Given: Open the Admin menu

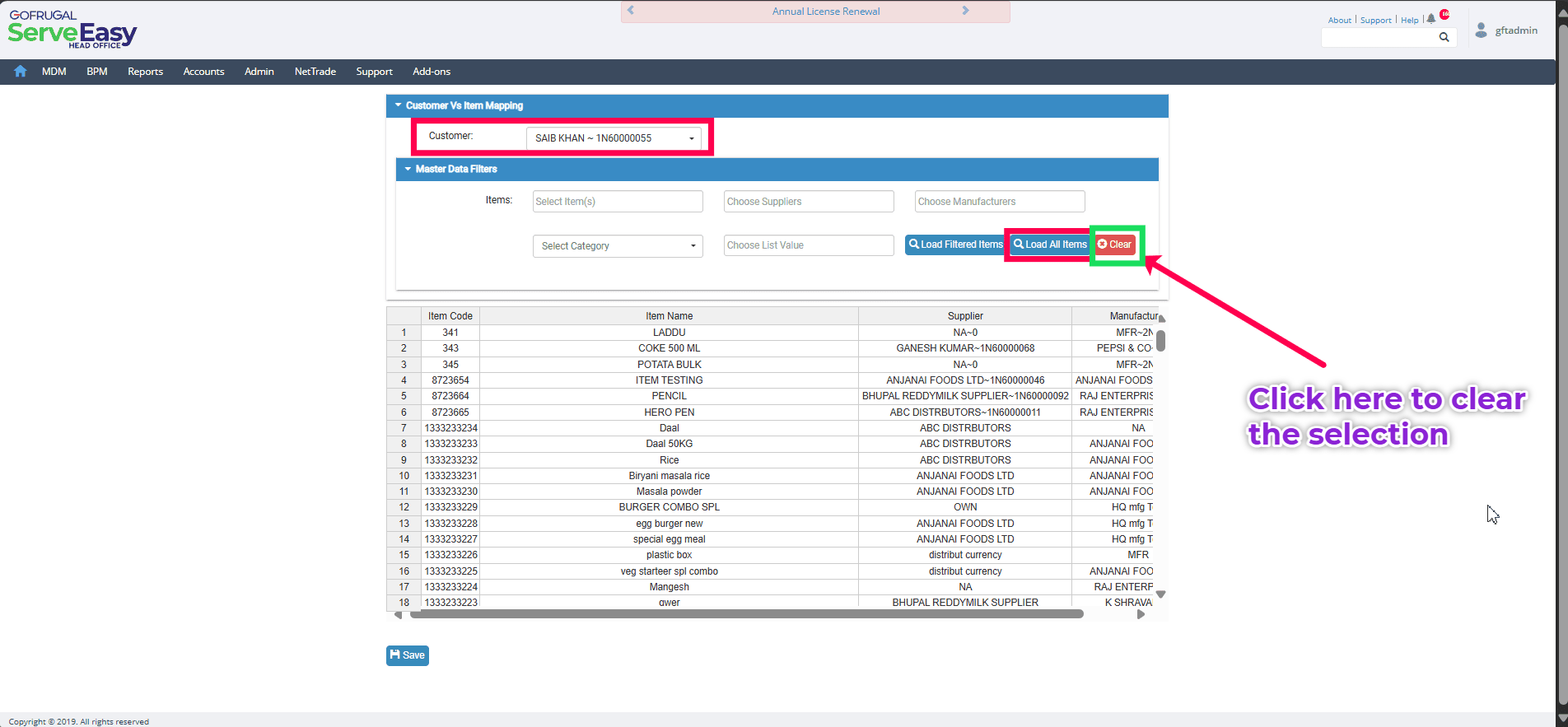Looking at the screenshot, I should point(259,72).
